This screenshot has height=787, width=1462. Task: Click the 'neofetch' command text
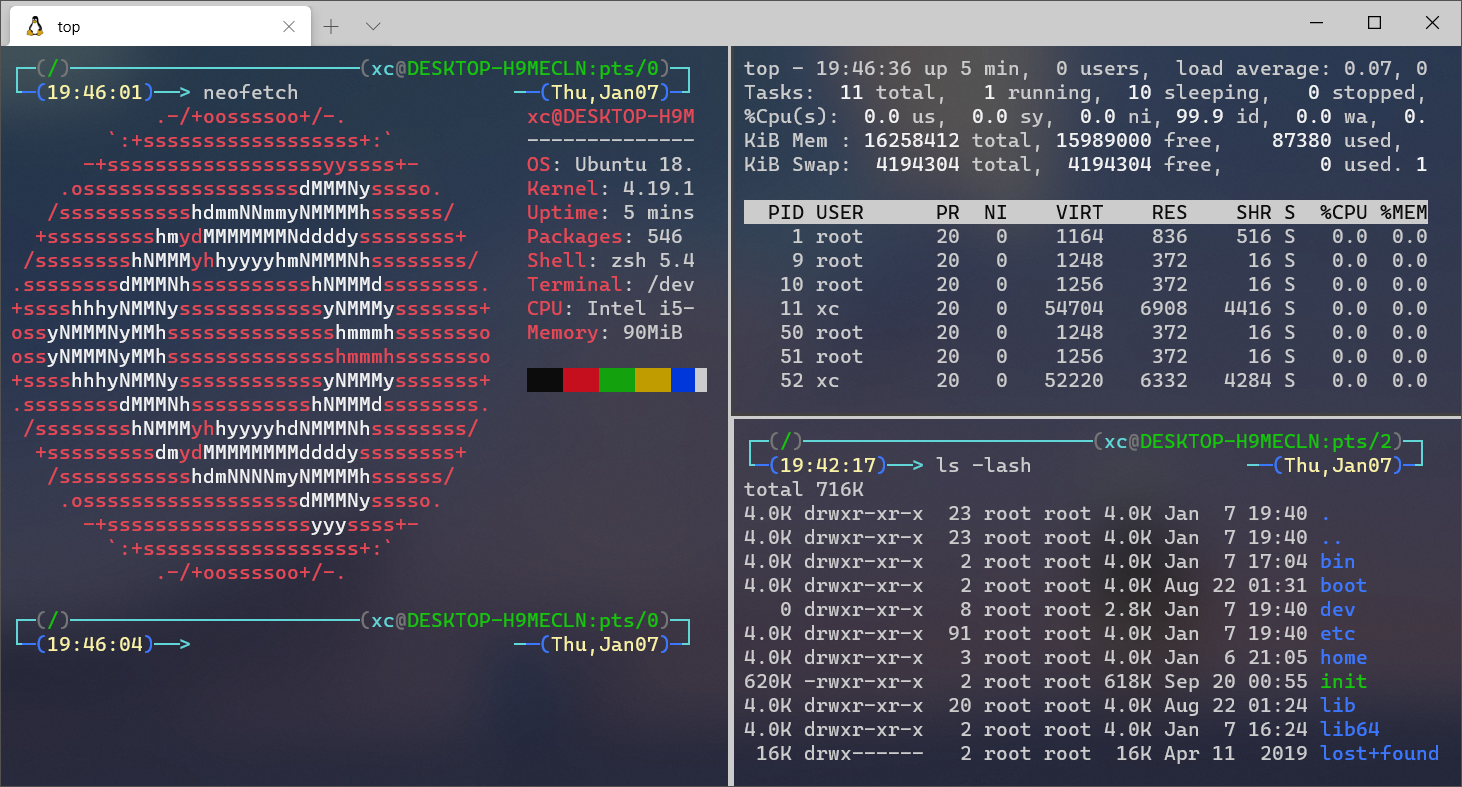point(251,93)
